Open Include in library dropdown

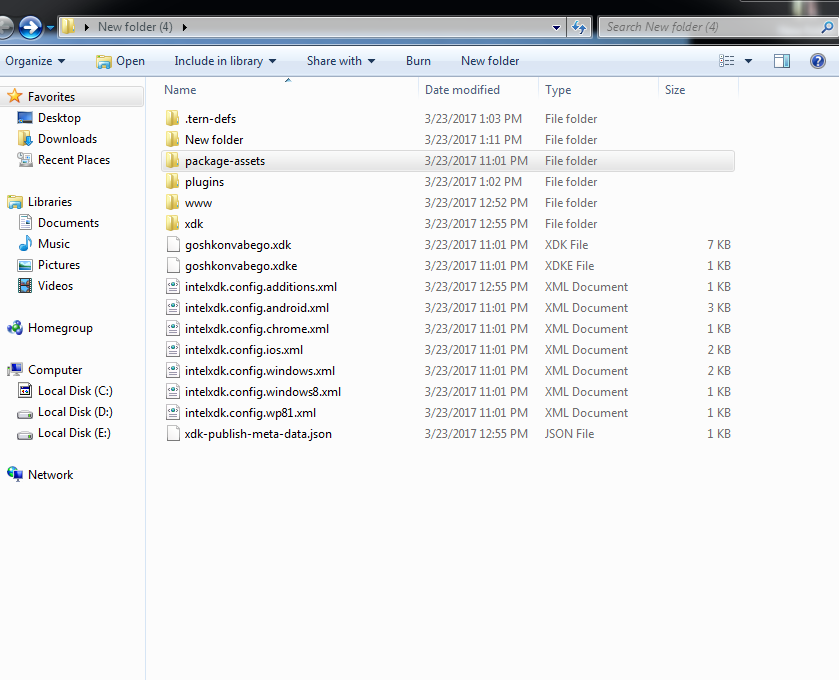click(x=225, y=61)
